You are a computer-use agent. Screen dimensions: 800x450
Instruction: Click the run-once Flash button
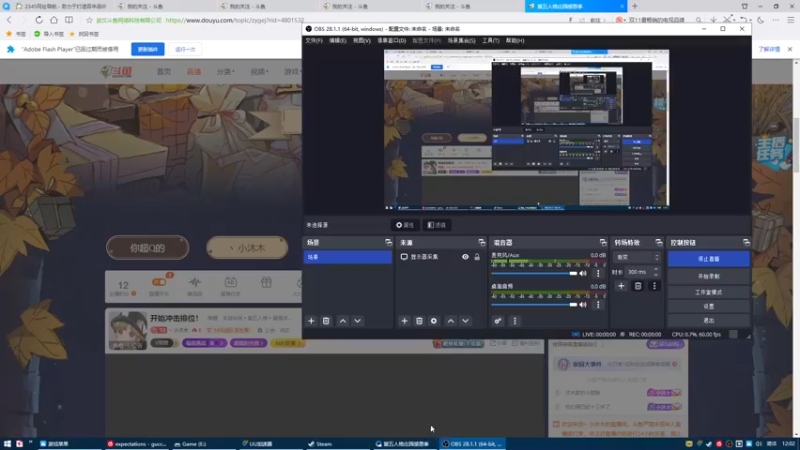pos(185,49)
